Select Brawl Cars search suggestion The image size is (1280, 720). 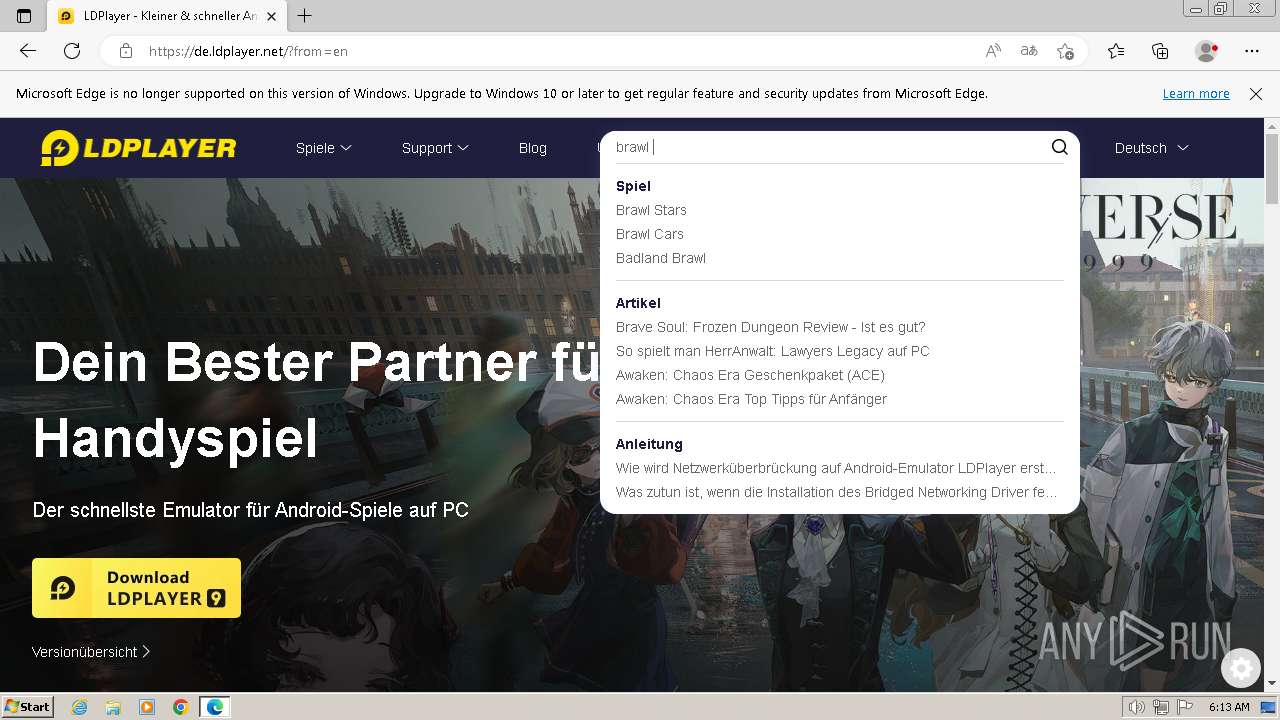[650, 234]
